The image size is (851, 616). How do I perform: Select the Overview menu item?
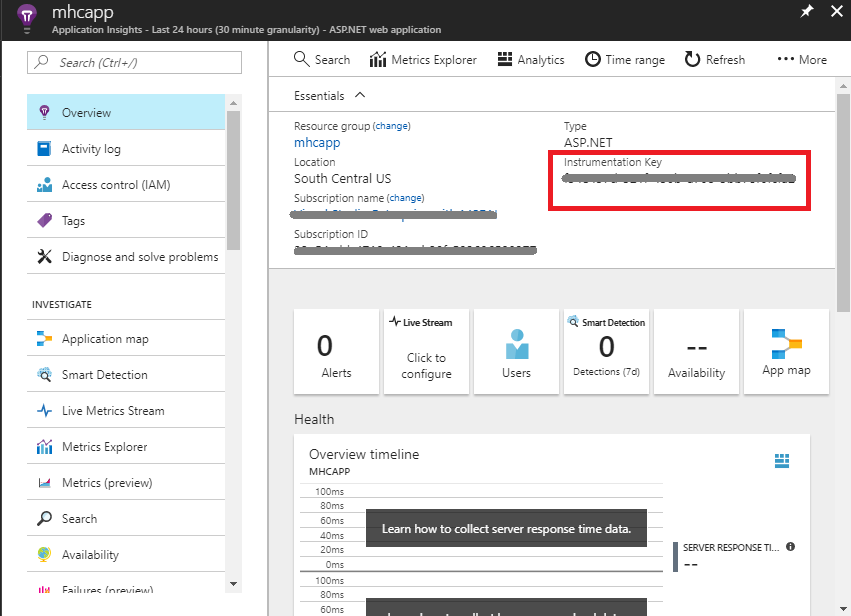[x=126, y=112]
